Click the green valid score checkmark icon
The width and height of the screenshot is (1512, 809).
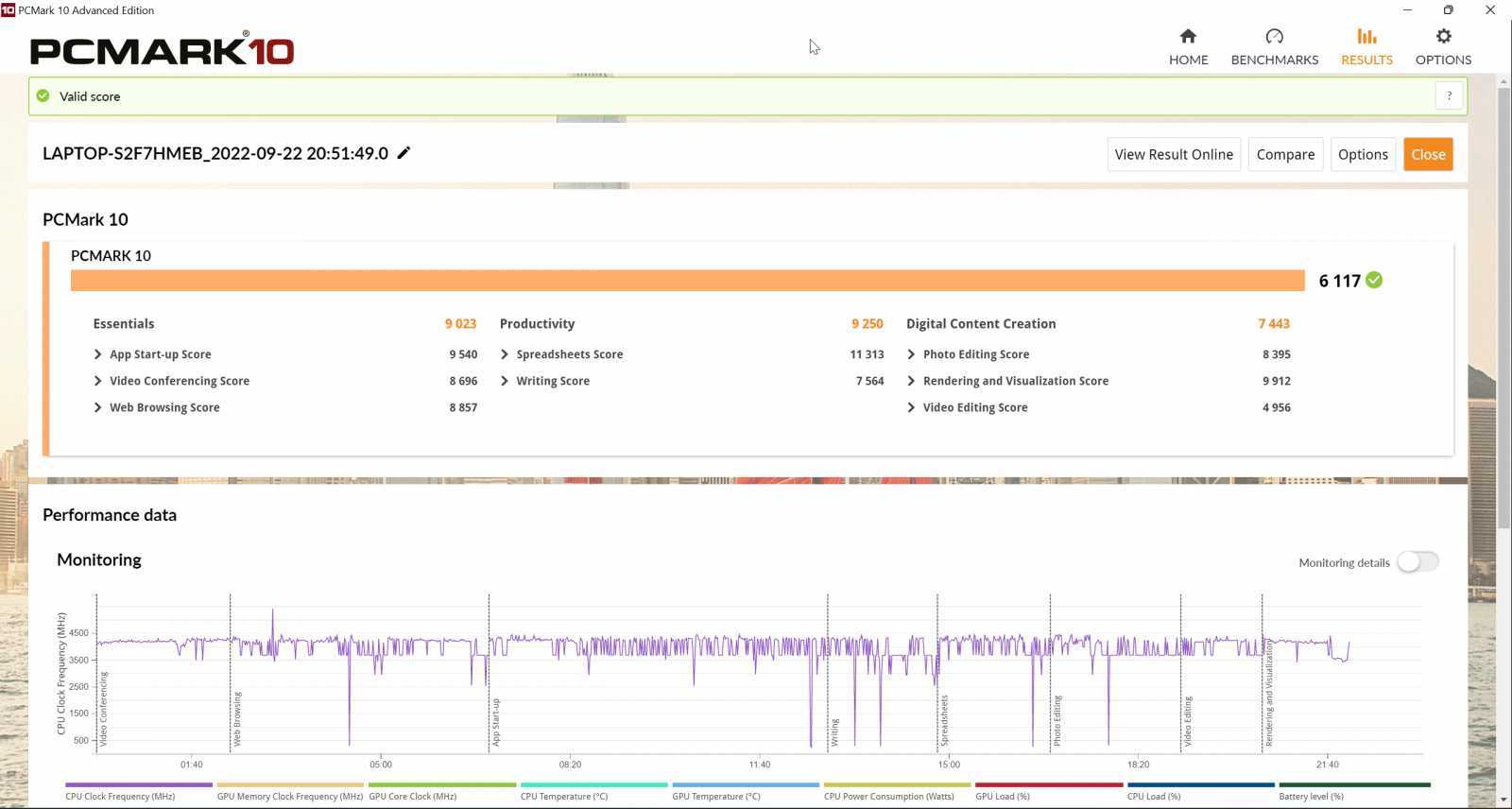pyautogui.click(x=43, y=95)
